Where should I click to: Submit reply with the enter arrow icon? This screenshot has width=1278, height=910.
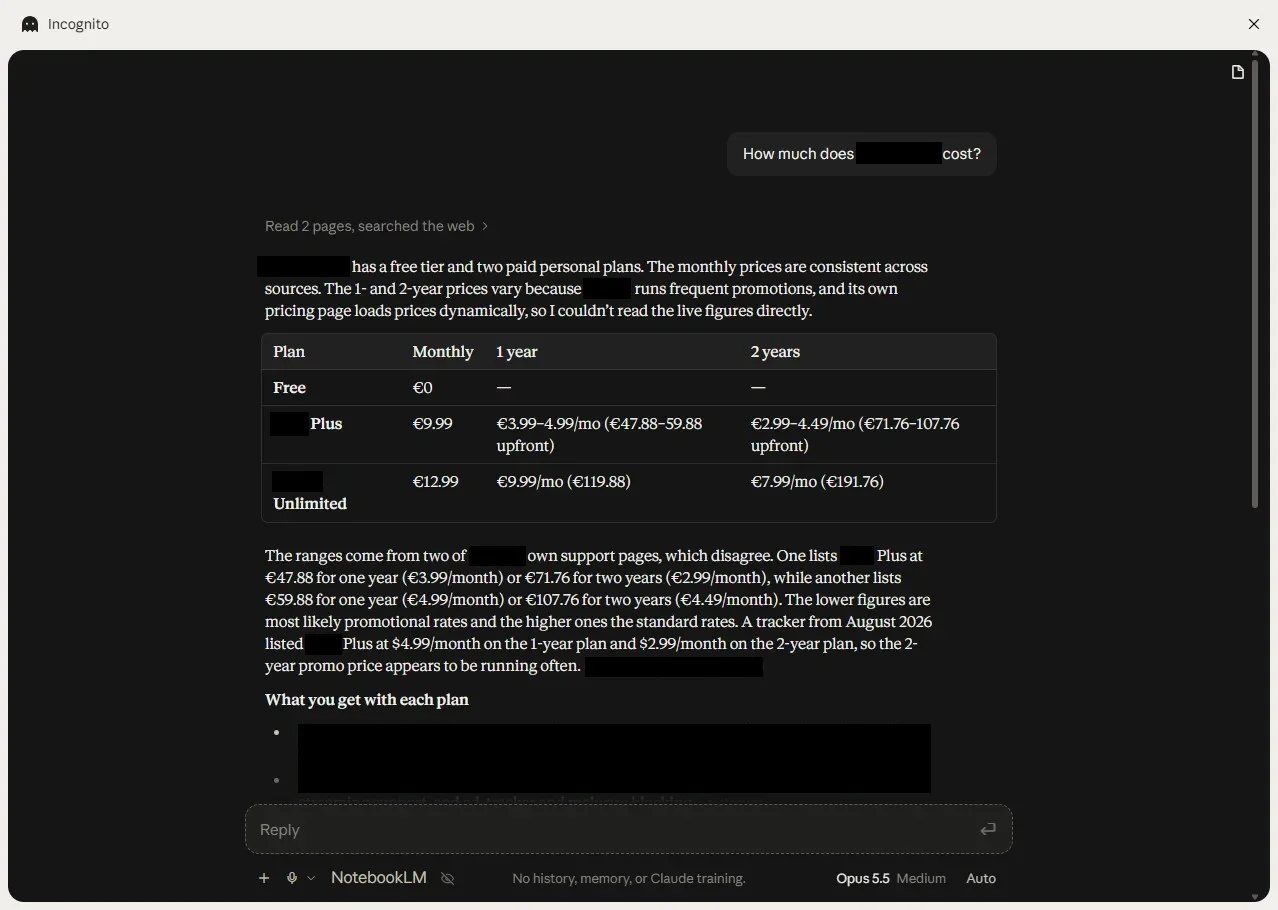click(x=988, y=829)
